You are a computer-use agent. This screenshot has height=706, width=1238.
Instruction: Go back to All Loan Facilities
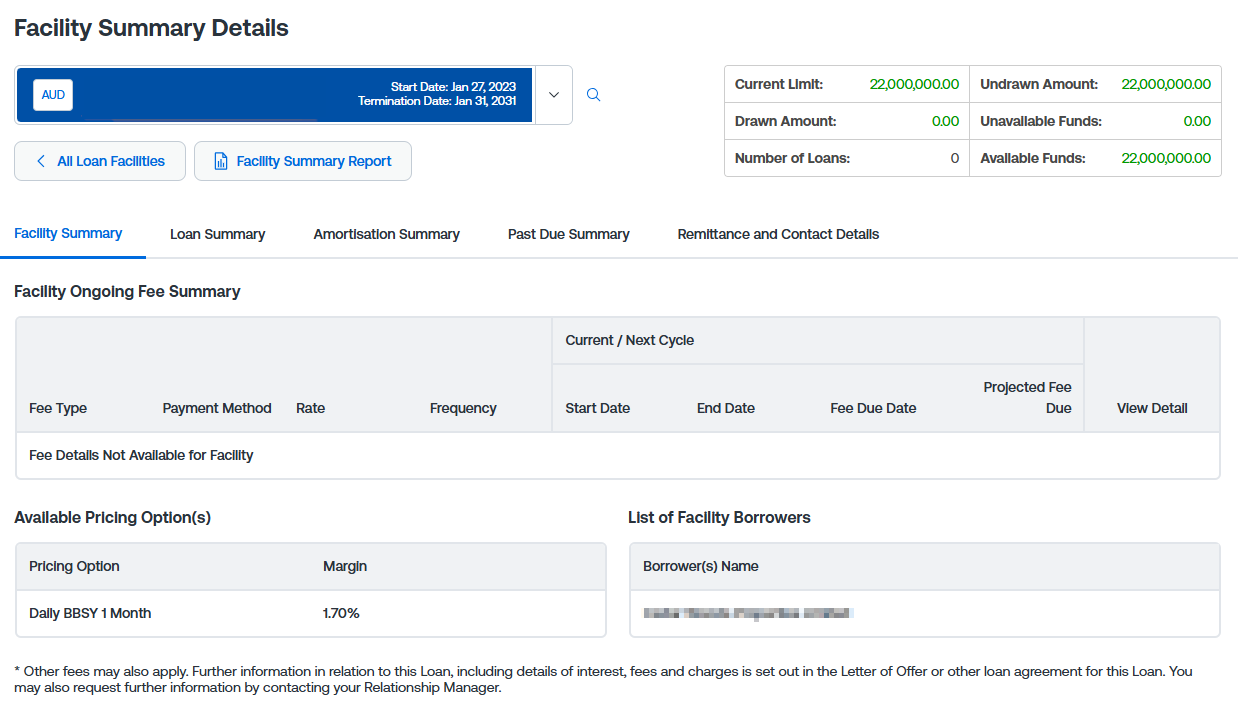100,161
